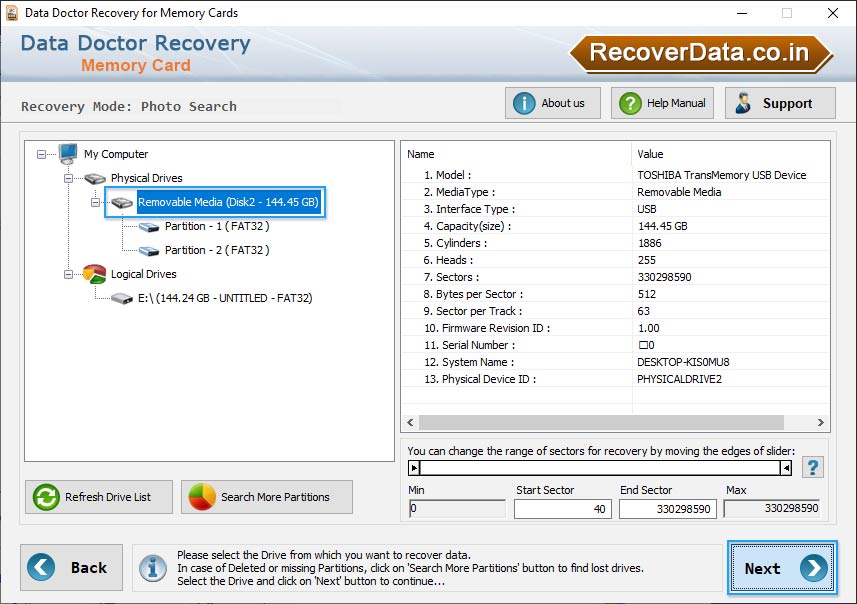
Task: Click the details scrollbar left arrow
Action: [410, 423]
